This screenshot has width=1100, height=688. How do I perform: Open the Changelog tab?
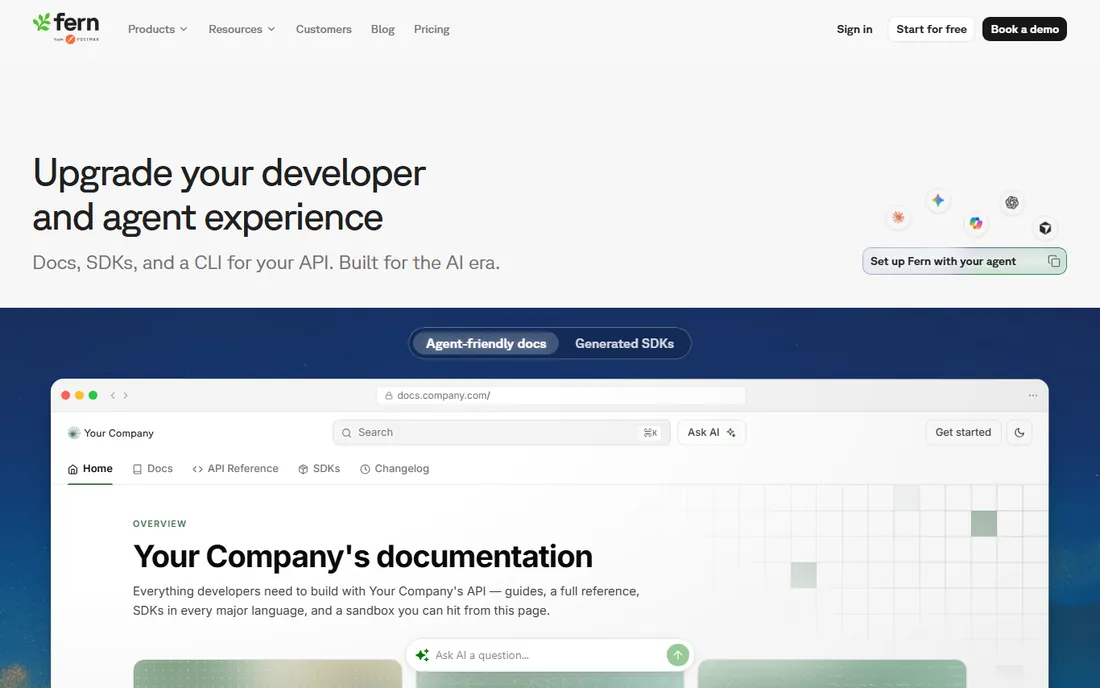[x=394, y=468]
